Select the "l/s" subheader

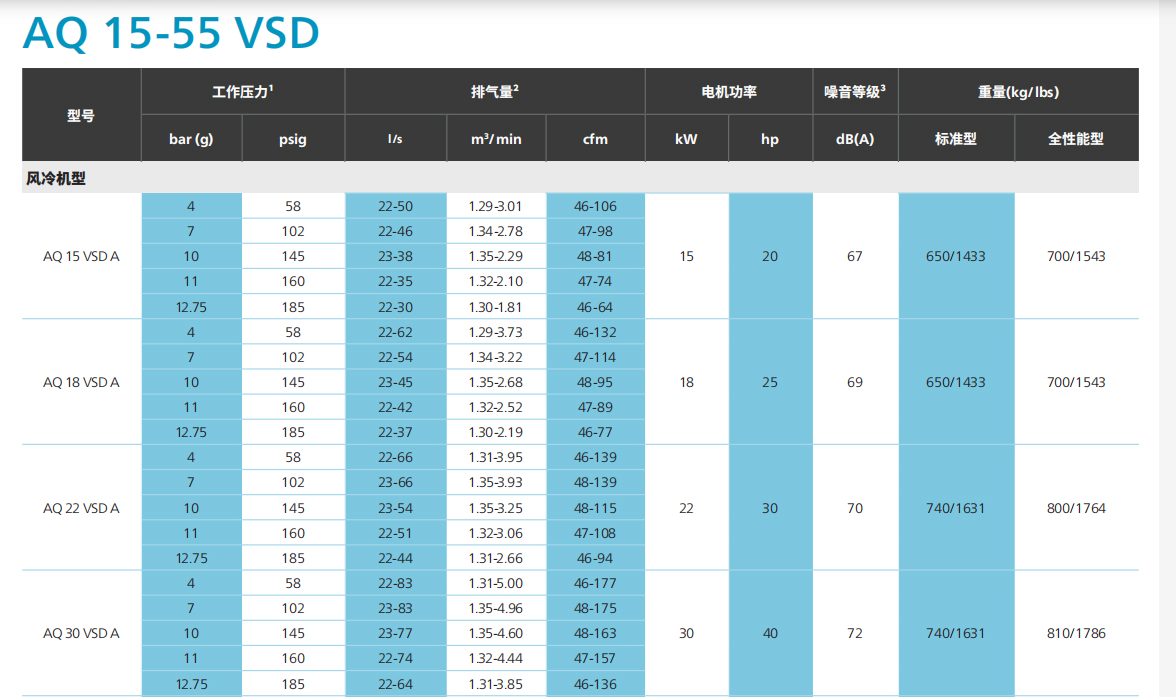click(395, 139)
